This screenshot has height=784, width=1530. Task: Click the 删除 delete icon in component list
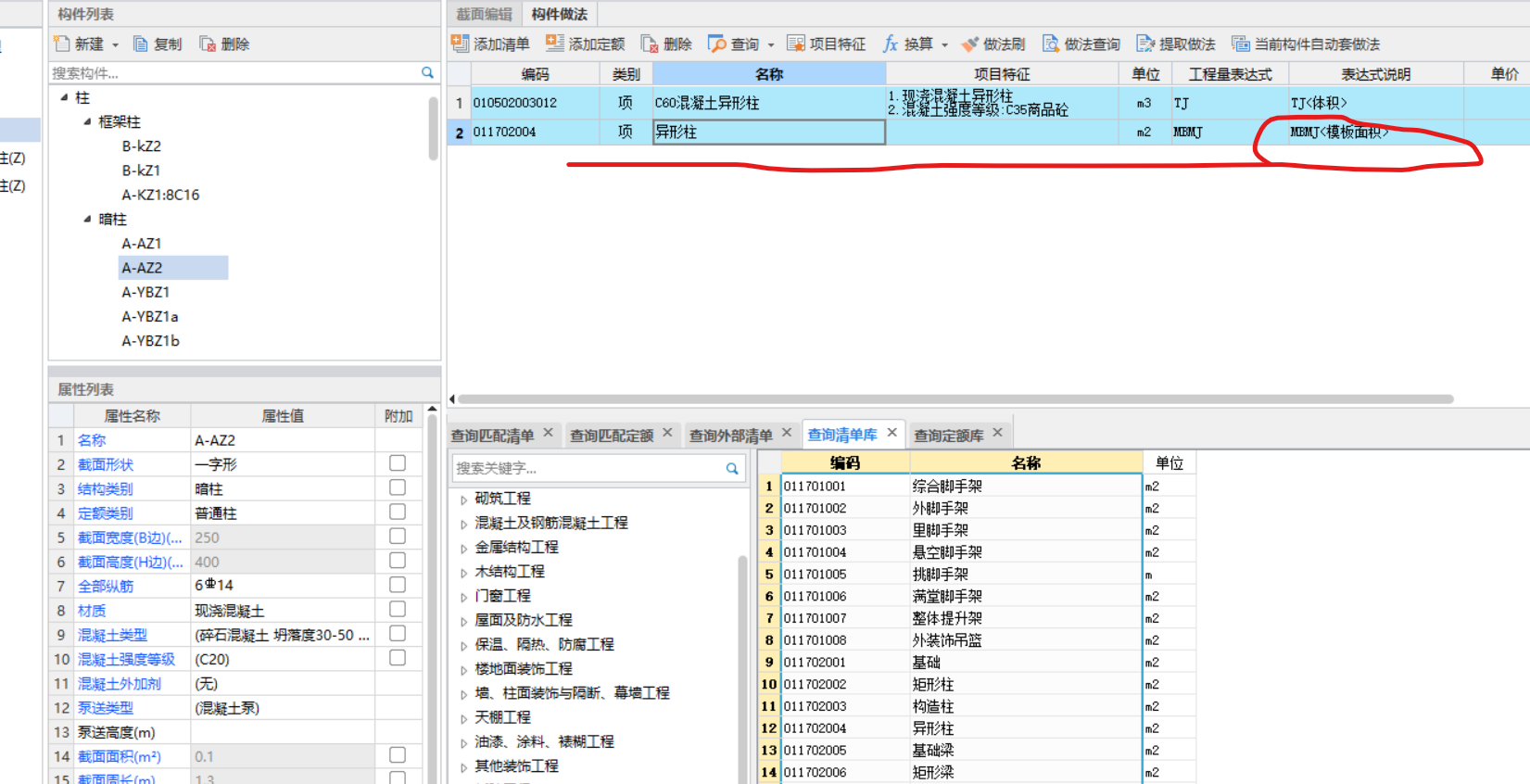point(208,44)
